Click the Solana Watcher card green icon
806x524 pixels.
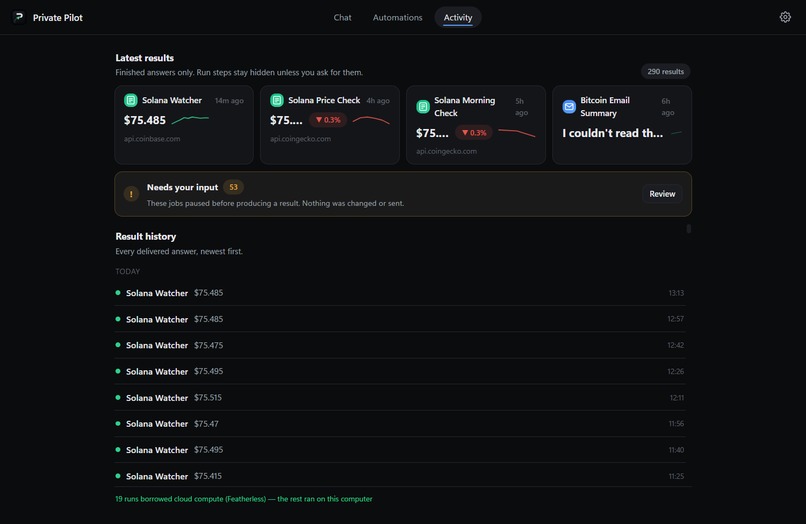click(131, 100)
